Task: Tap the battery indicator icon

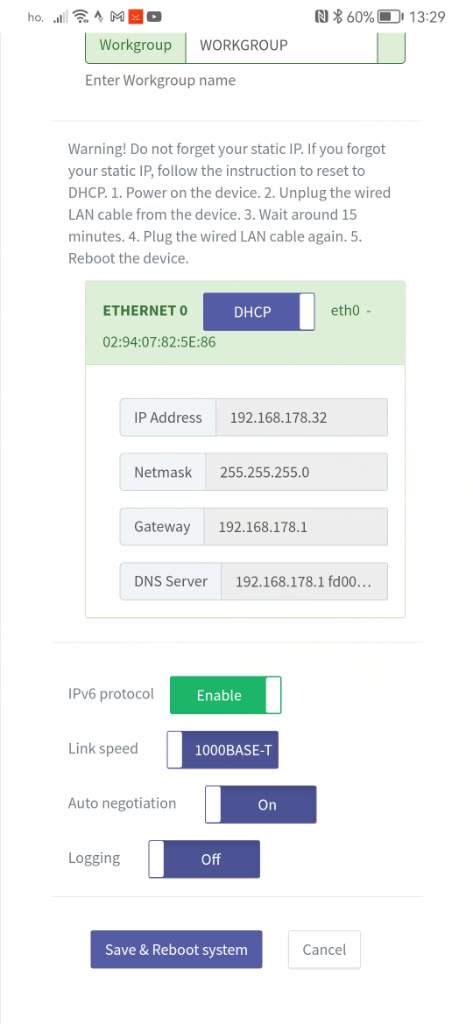Action: tap(391, 17)
